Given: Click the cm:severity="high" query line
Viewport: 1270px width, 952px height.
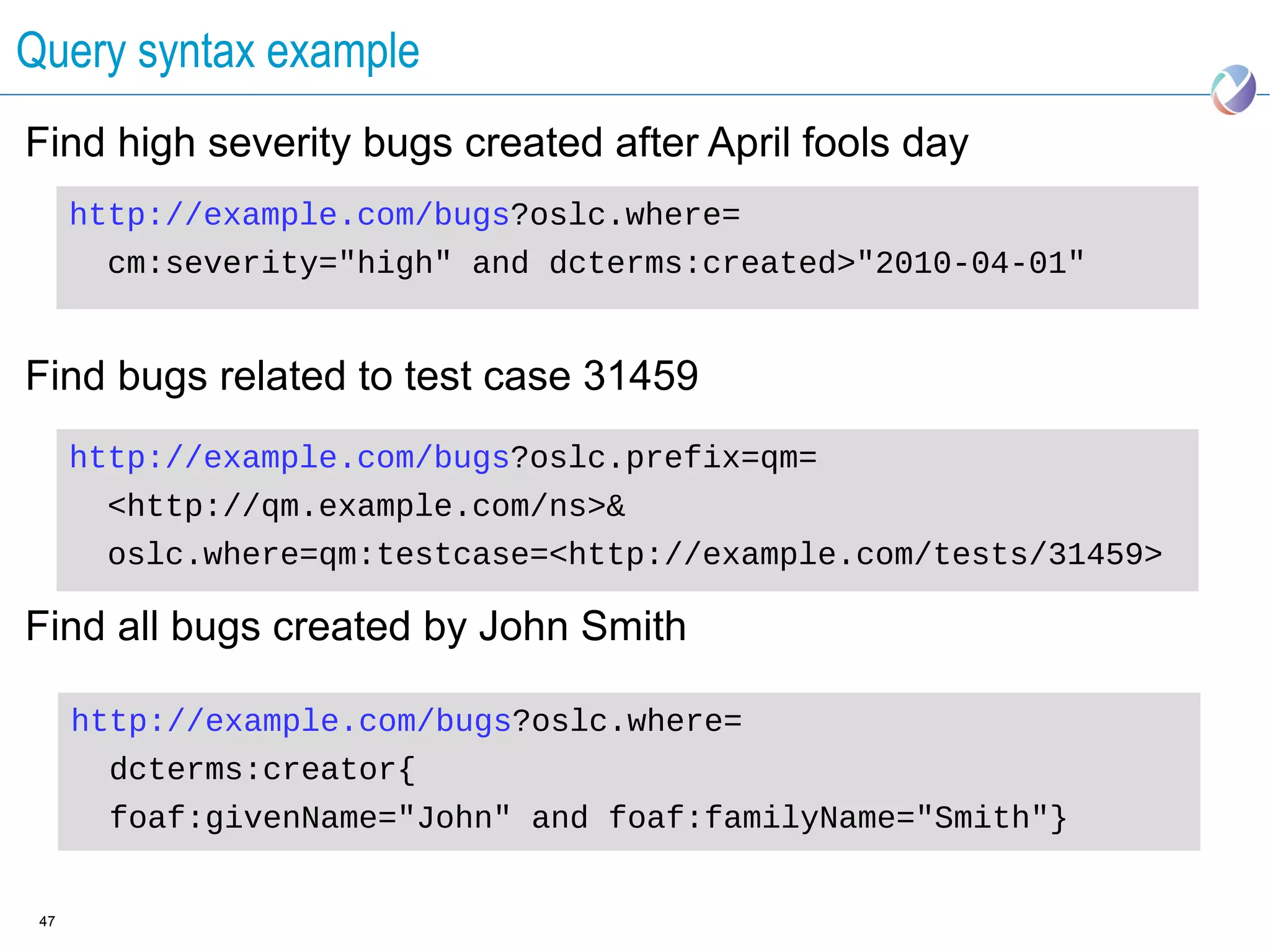Looking at the screenshot, I should click(279, 263).
